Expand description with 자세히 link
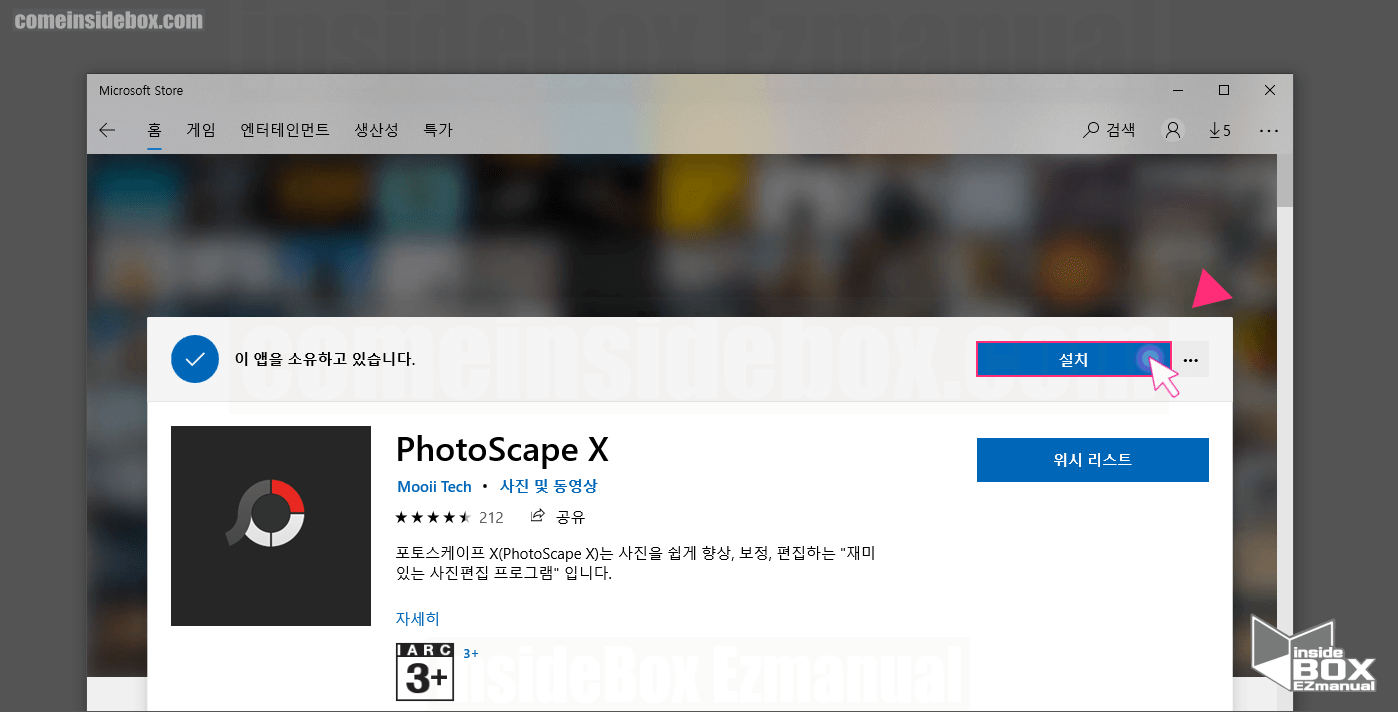Viewport: 1398px width, 712px height. coord(418,618)
